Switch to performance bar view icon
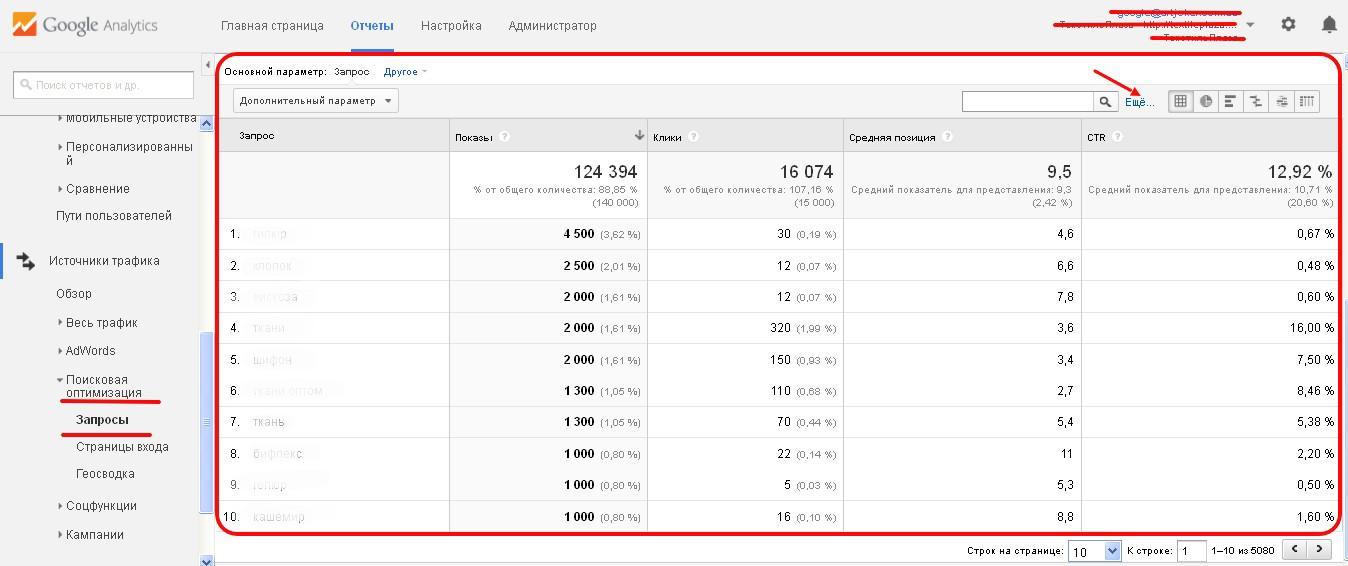 tap(1231, 101)
